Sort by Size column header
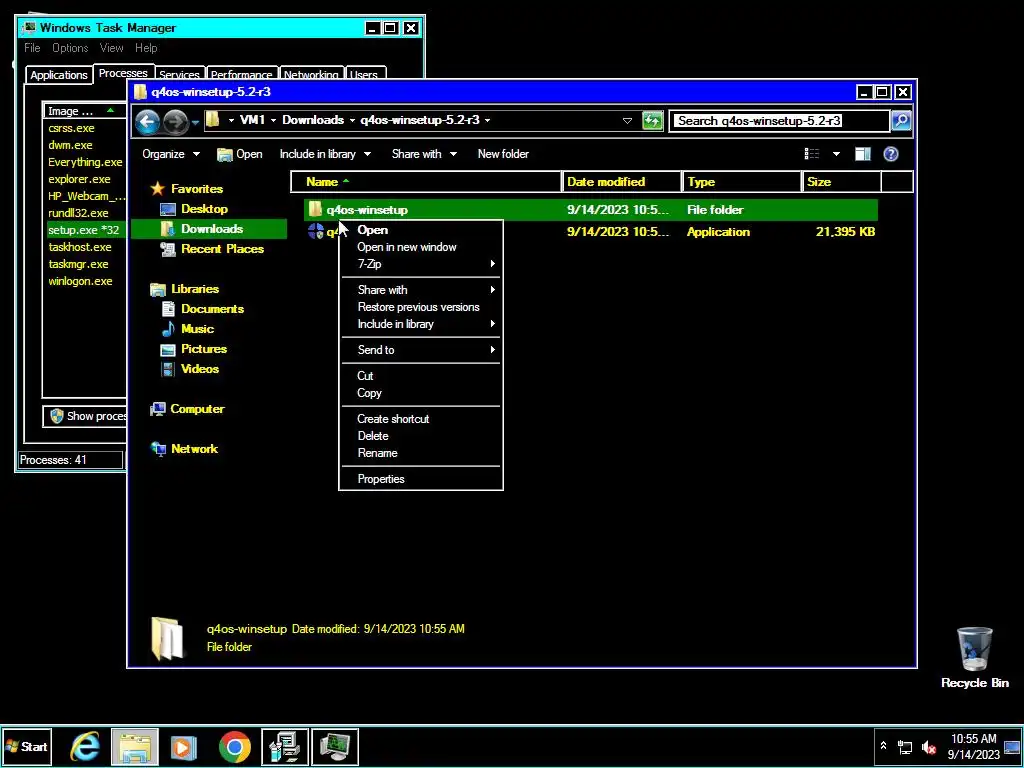Viewport: 1024px width, 768px height. 842,182
